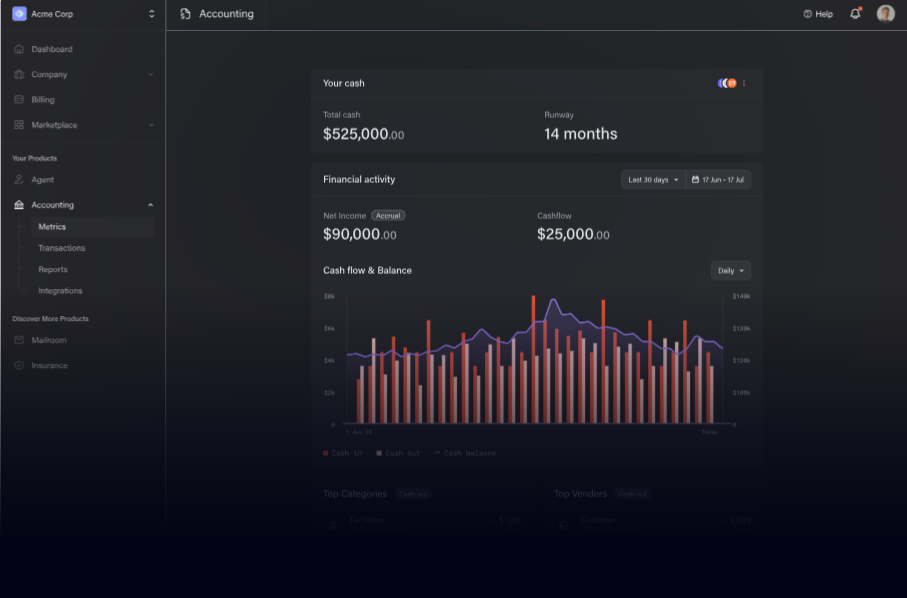
Task: Discover the Mailroom product
Action: coord(49,340)
